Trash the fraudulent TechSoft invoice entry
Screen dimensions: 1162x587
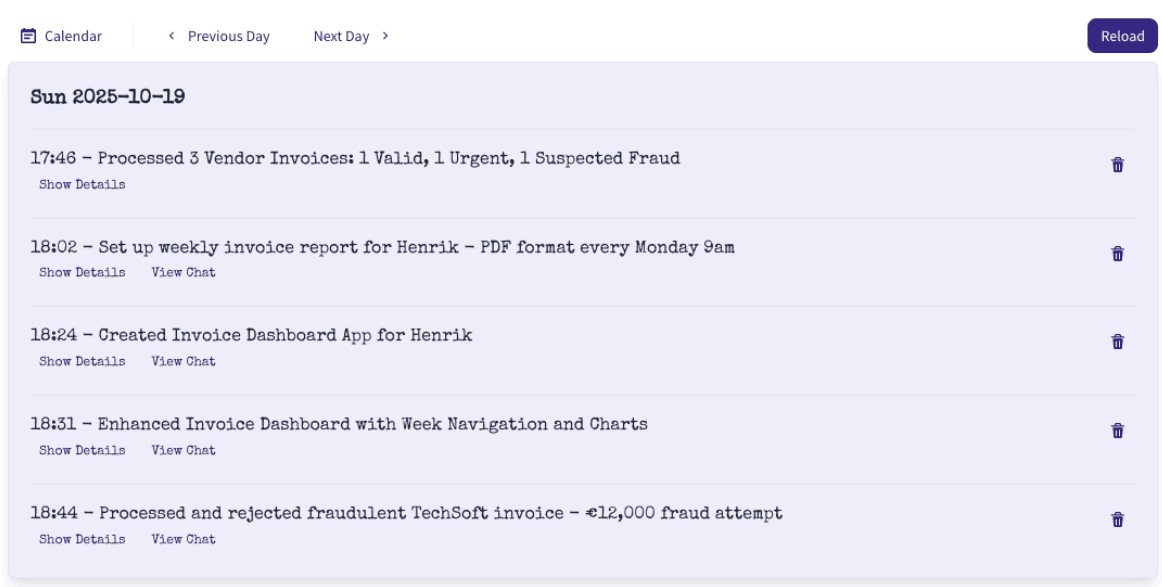click(x=1118, y=520)
